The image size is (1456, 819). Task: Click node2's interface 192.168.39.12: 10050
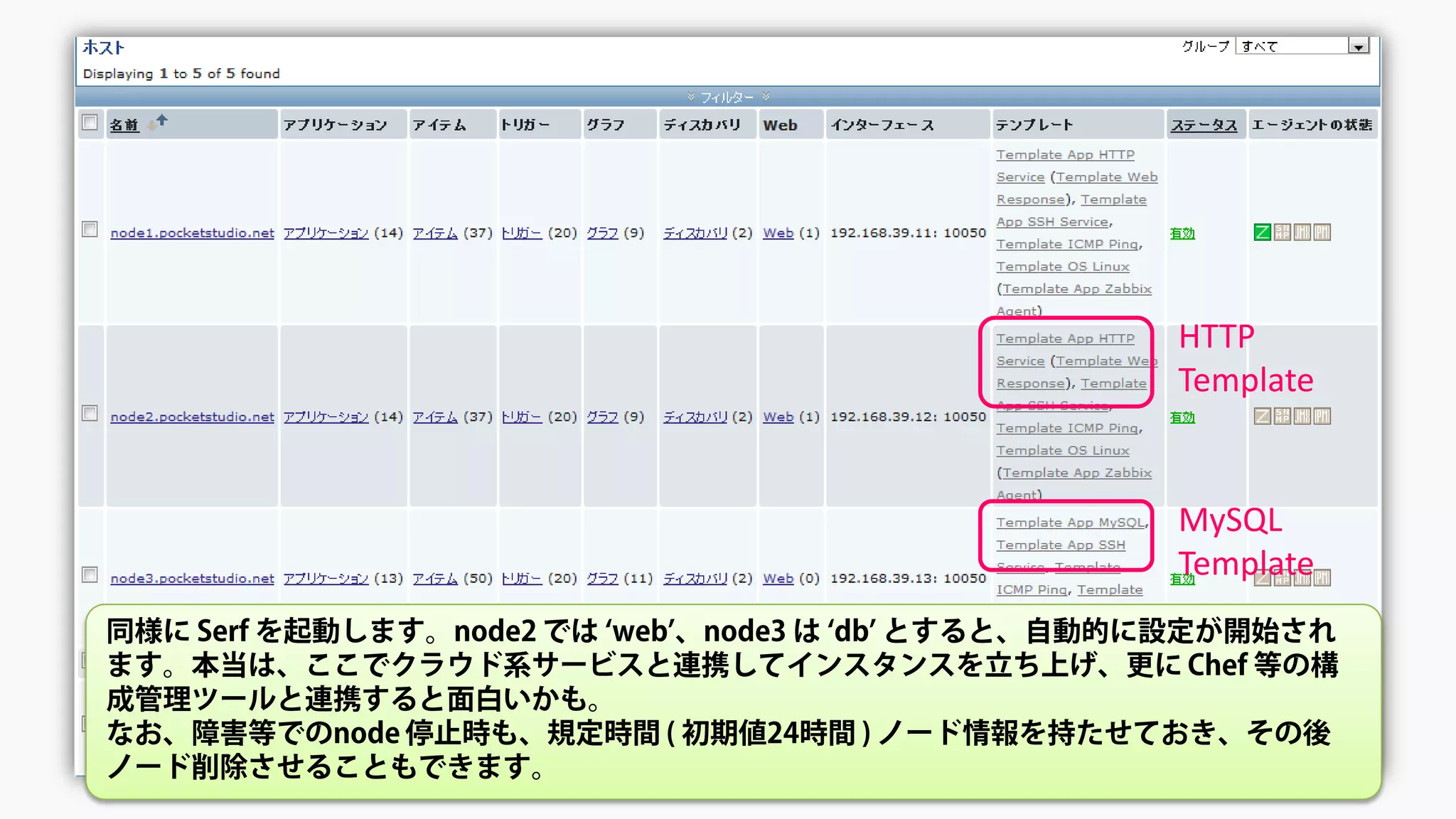coord(908,417)
